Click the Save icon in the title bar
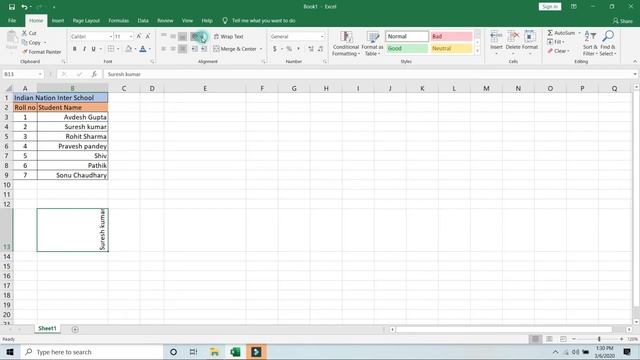The width and height of the screenshot is (640, 360). point(12,7)
